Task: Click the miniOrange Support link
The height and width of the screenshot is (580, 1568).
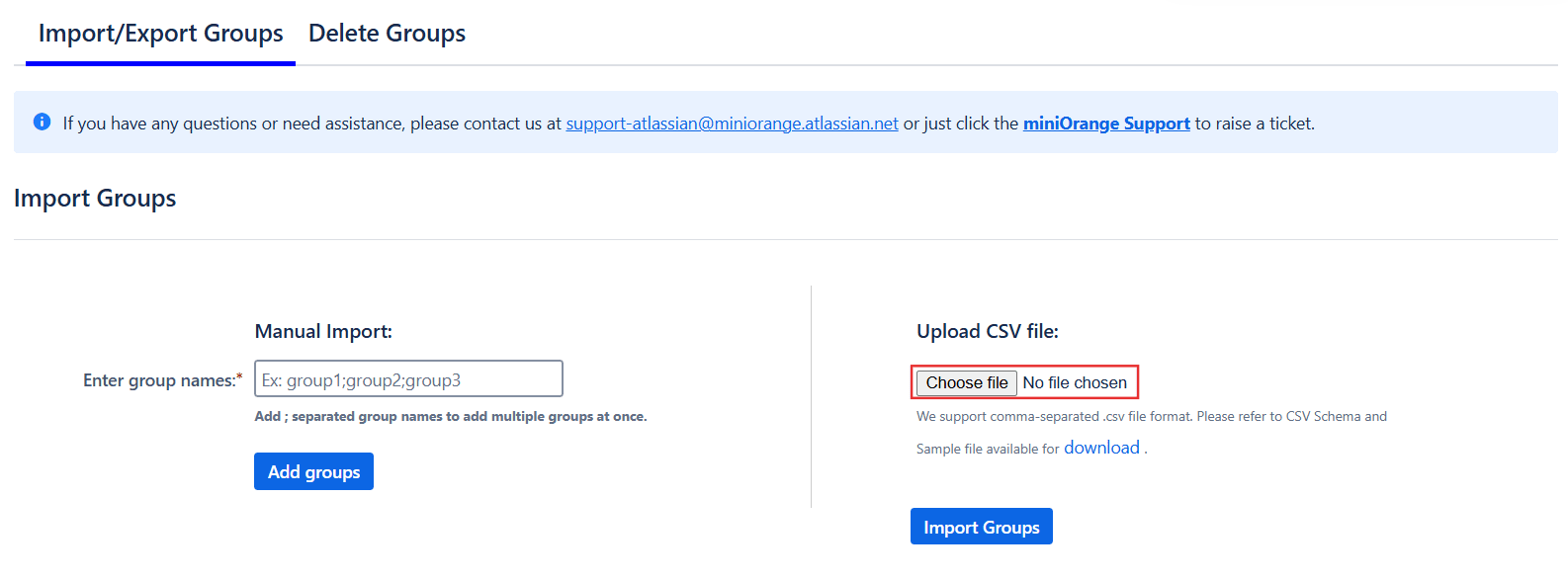Action: pos(1105,124)
